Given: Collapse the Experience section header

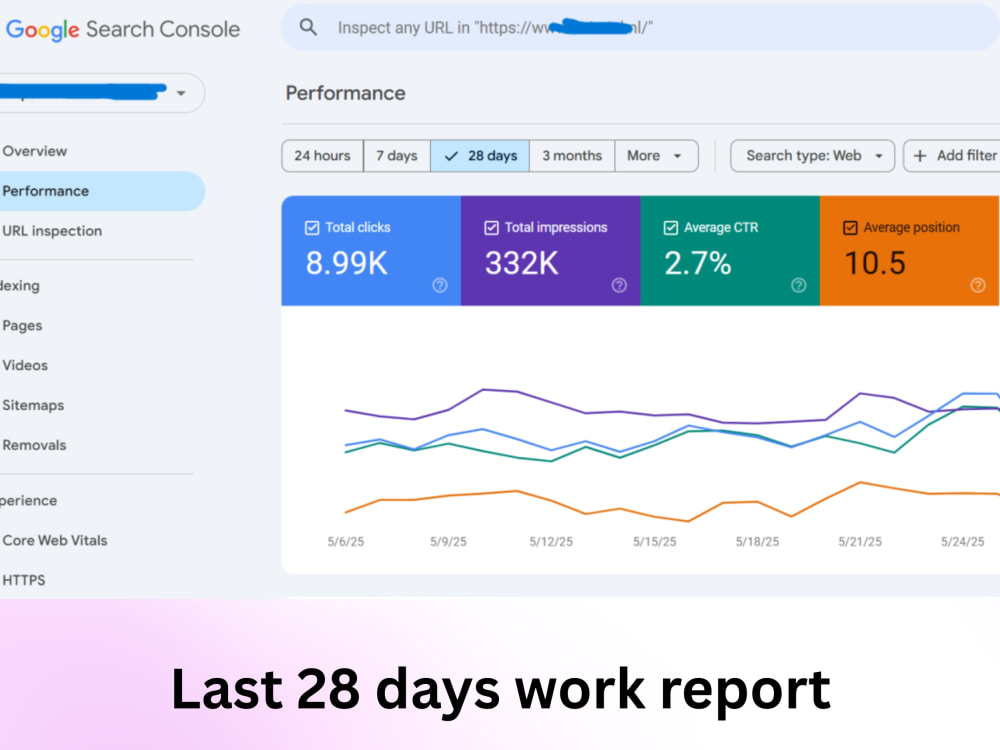Looking at the screenshot, I should click(29, 501).
